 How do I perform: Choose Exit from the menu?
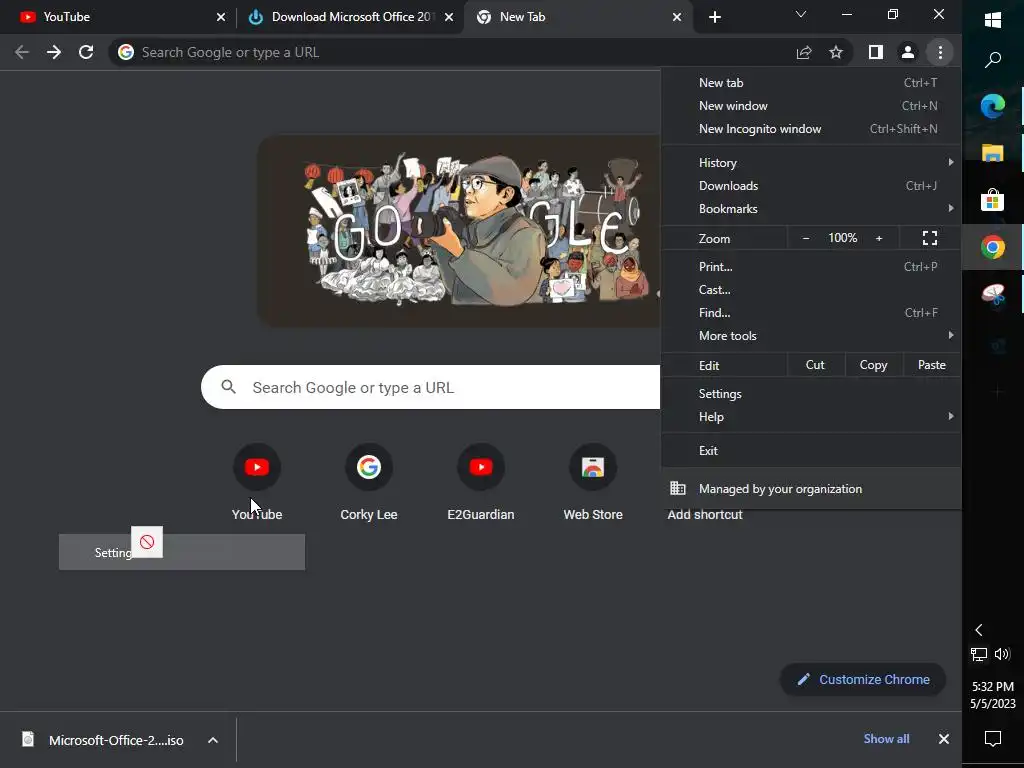pyautogui.click(x=811, y=451)
